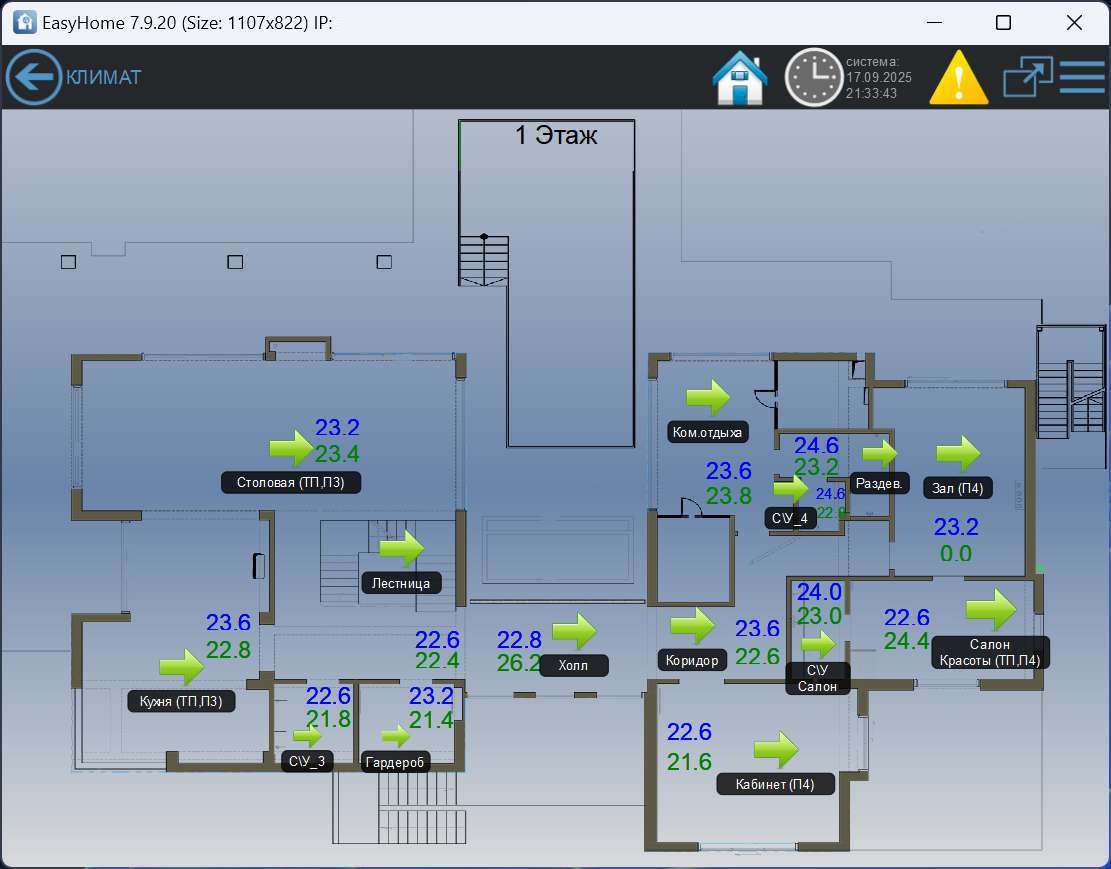Select the Столовая (ТП,П3) room label

[x=290, y=482]
